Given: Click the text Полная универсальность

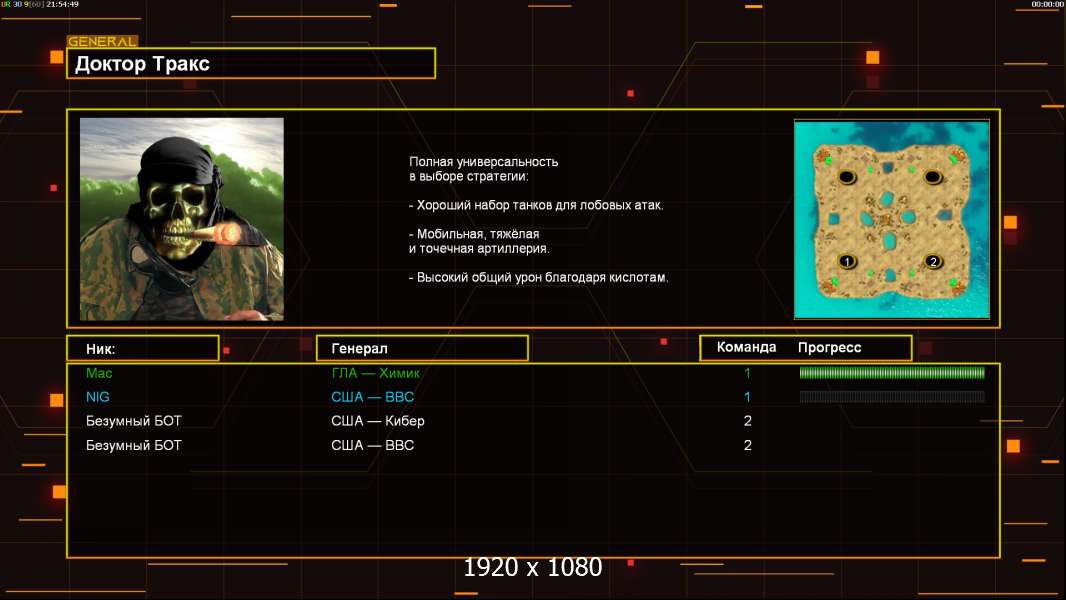Looking at the screenshot, I should 483,162.
